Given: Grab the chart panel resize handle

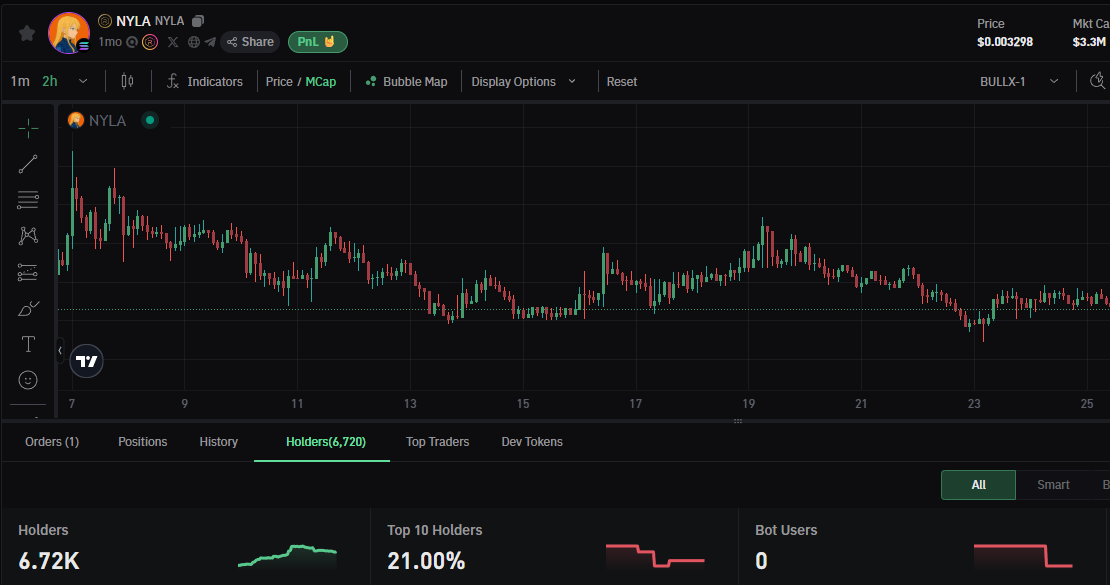Looking at the screenshot, I should point(738,421).
